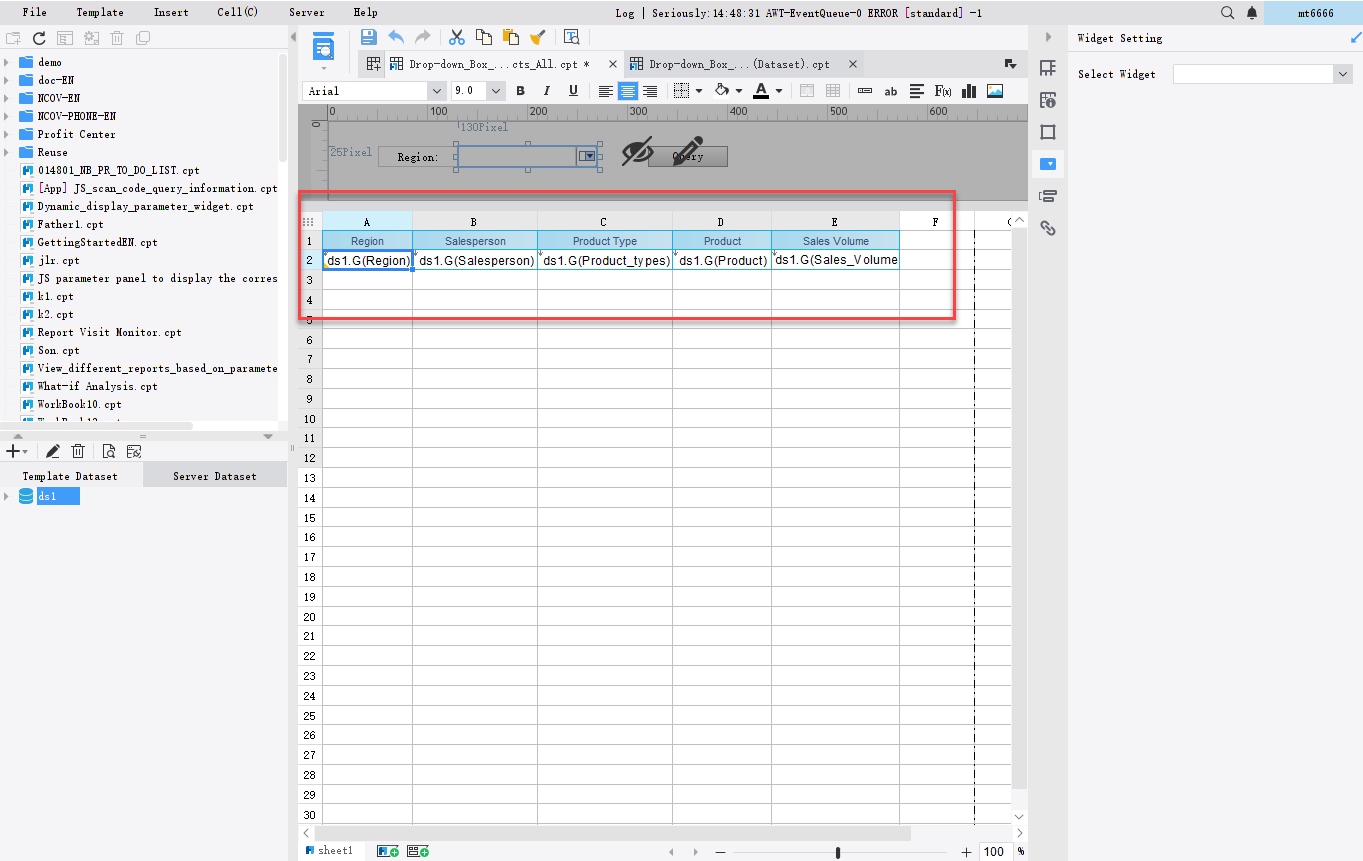Save the current report template
This screenshot has height=861, width=1363.
(x=369, y=37)
